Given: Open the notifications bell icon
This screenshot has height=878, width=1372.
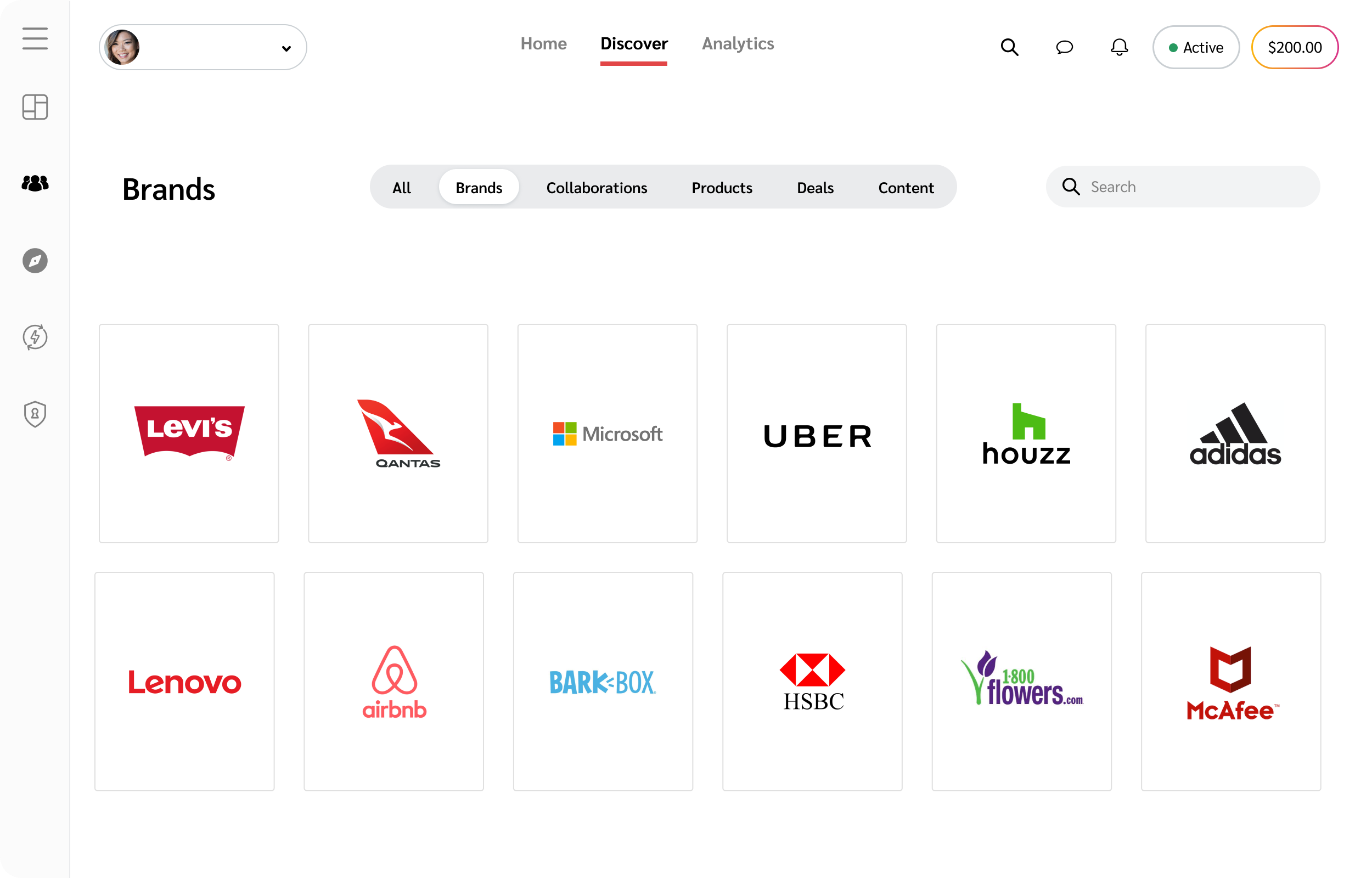Looking at the screenshot, I should point(1119,47).
